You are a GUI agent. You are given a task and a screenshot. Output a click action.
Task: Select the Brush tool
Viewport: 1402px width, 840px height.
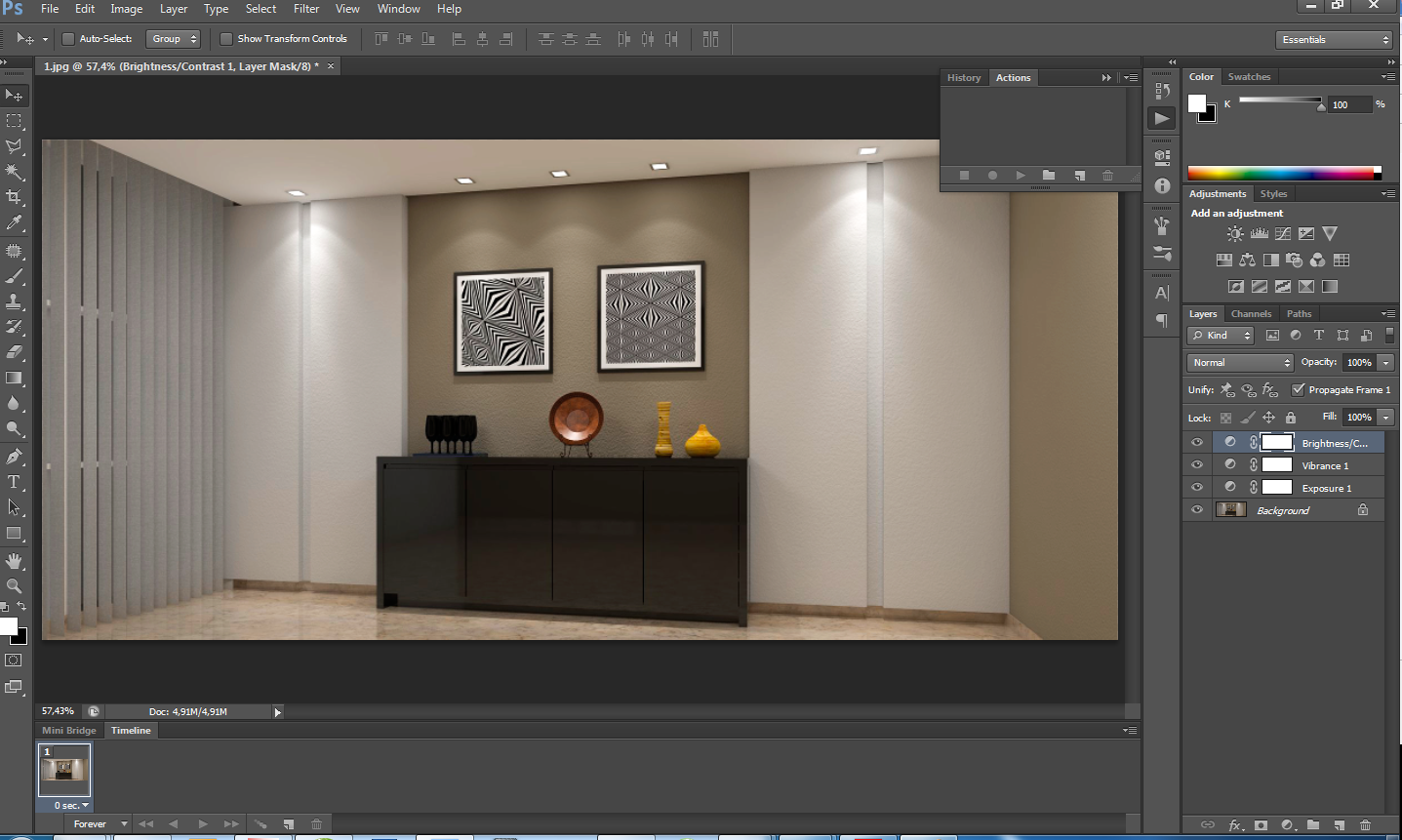coord(14,277)
